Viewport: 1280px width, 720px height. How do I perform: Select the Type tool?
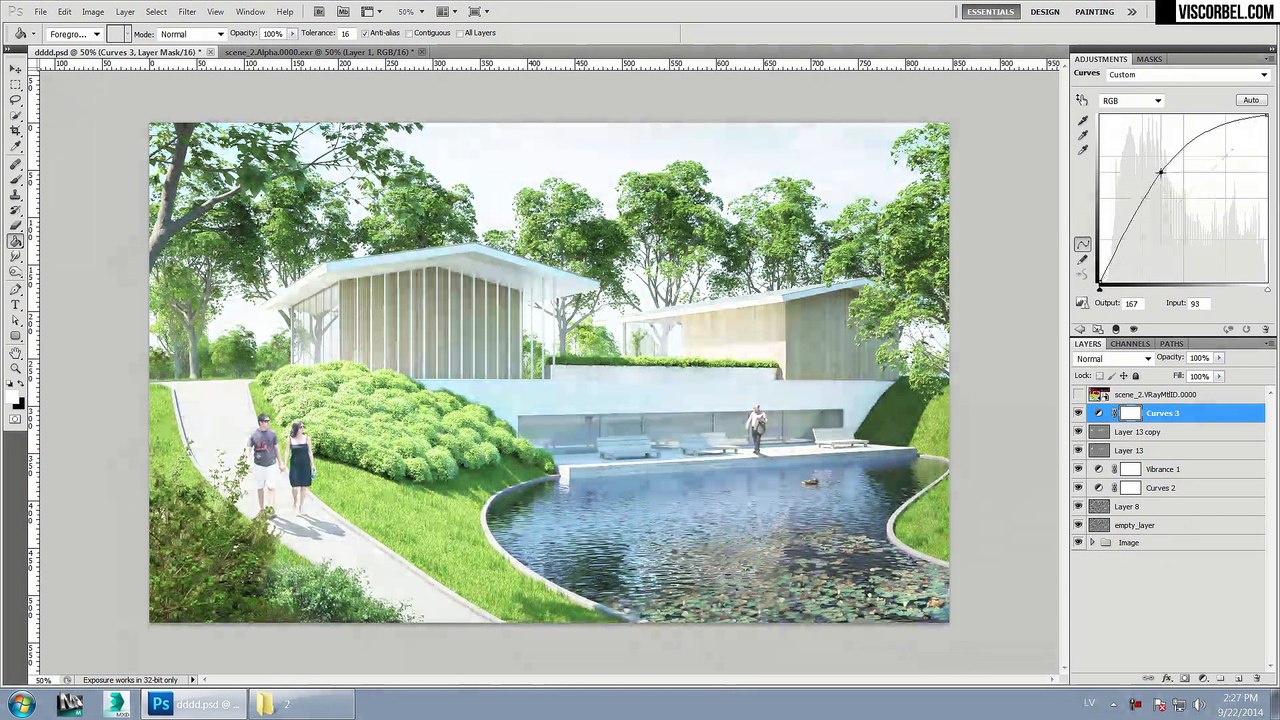pyautogui.click(x=16, y=305)
